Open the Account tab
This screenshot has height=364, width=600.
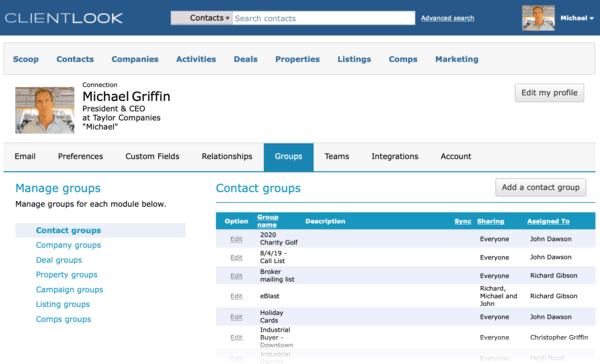coord(456,157)
